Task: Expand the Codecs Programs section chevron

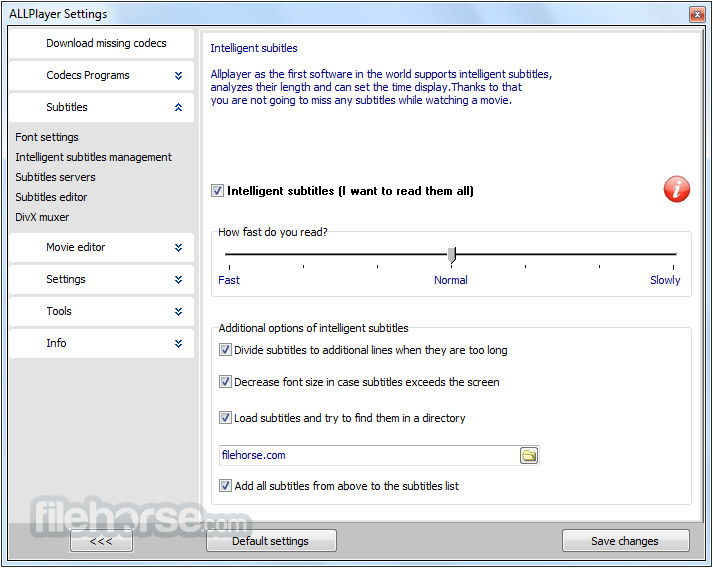Action: coord(178,75)
